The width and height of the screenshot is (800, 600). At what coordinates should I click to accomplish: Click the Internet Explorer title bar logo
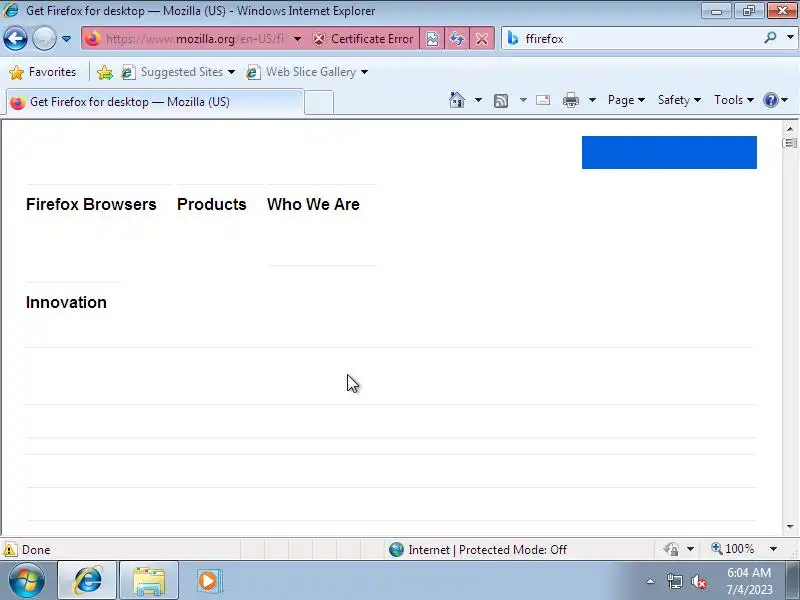[x=10, y=10]
